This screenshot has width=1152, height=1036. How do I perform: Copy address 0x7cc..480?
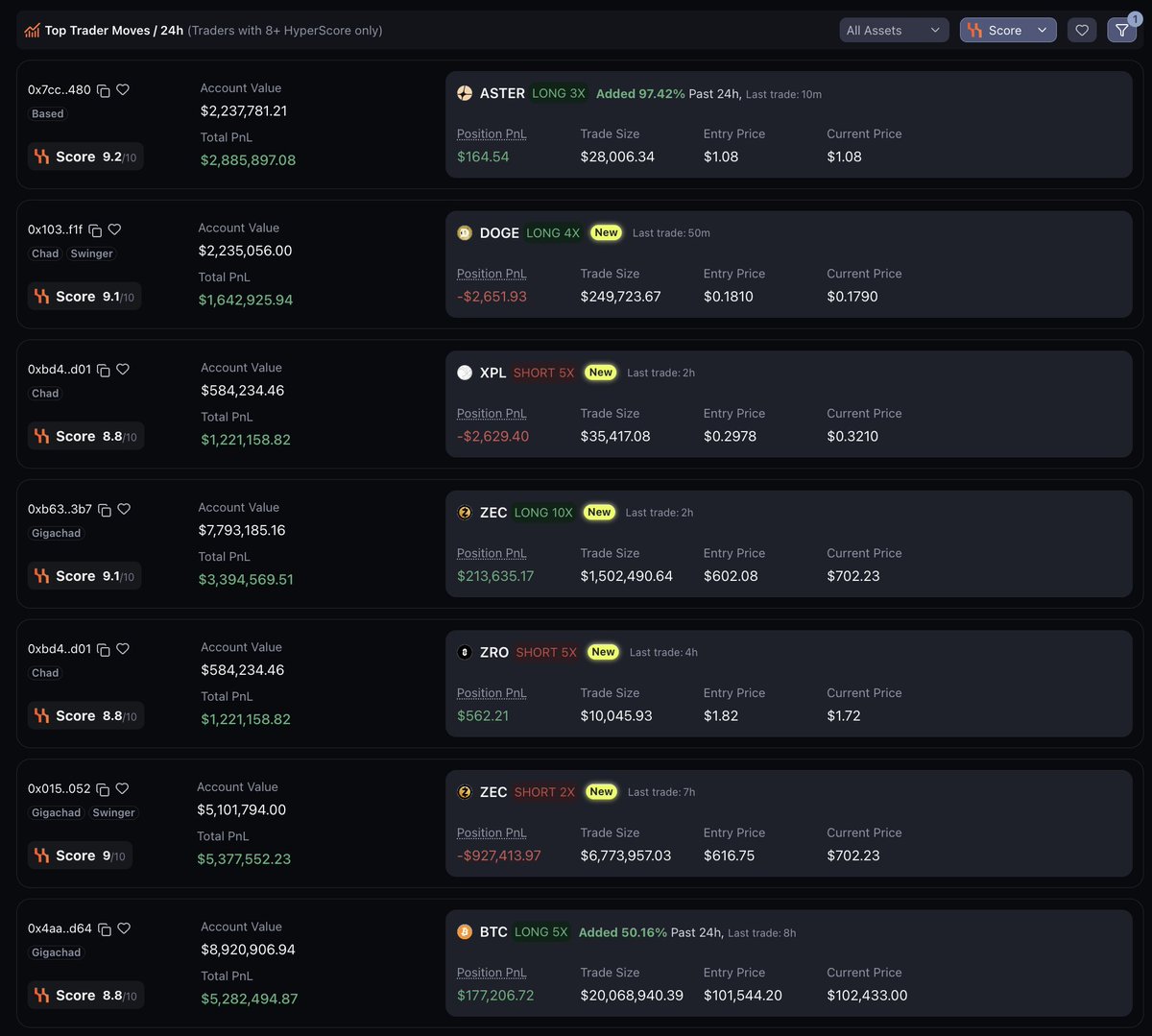tap(104, 90)
